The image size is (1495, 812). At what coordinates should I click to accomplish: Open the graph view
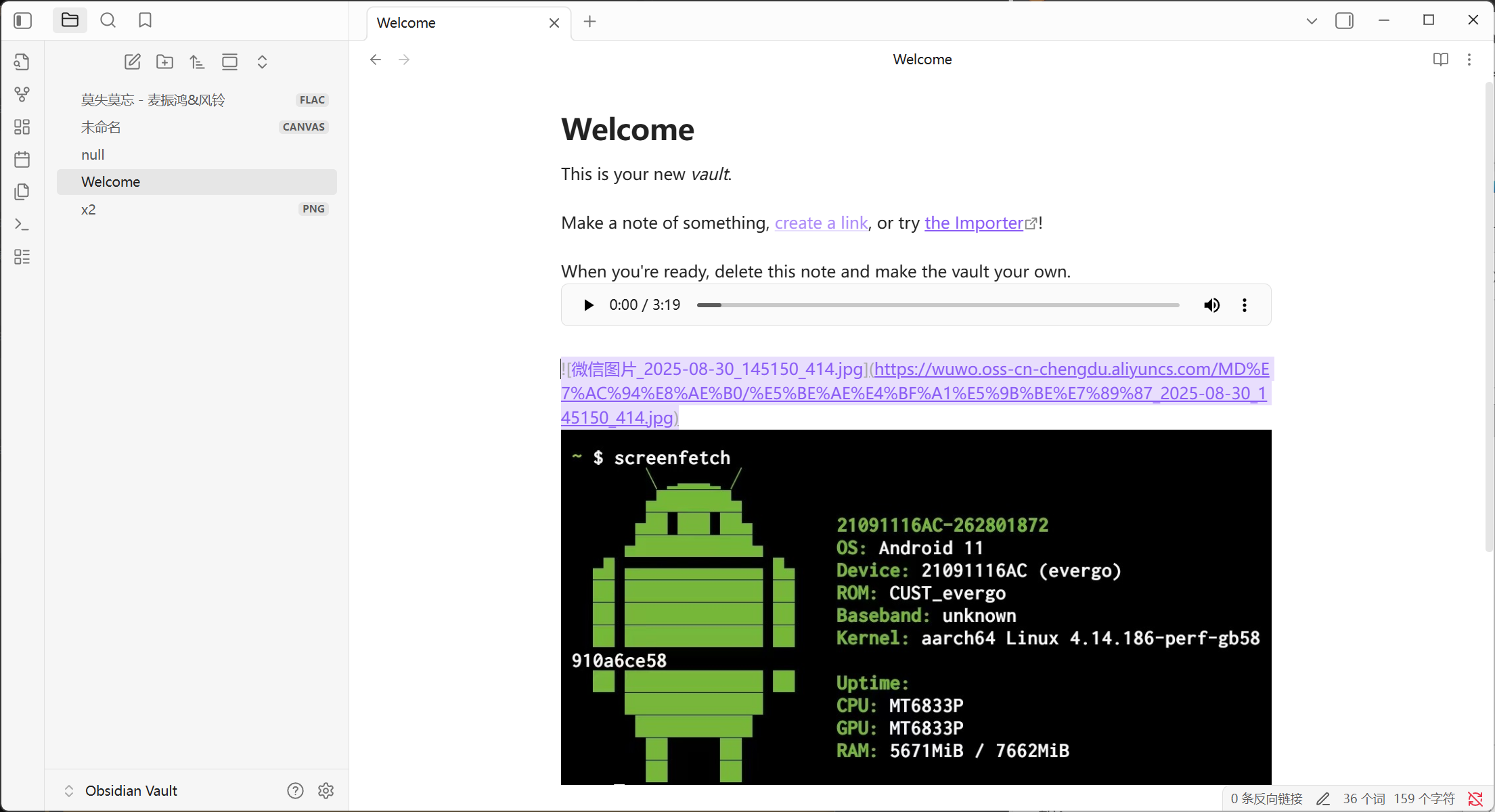pos(22,94)
